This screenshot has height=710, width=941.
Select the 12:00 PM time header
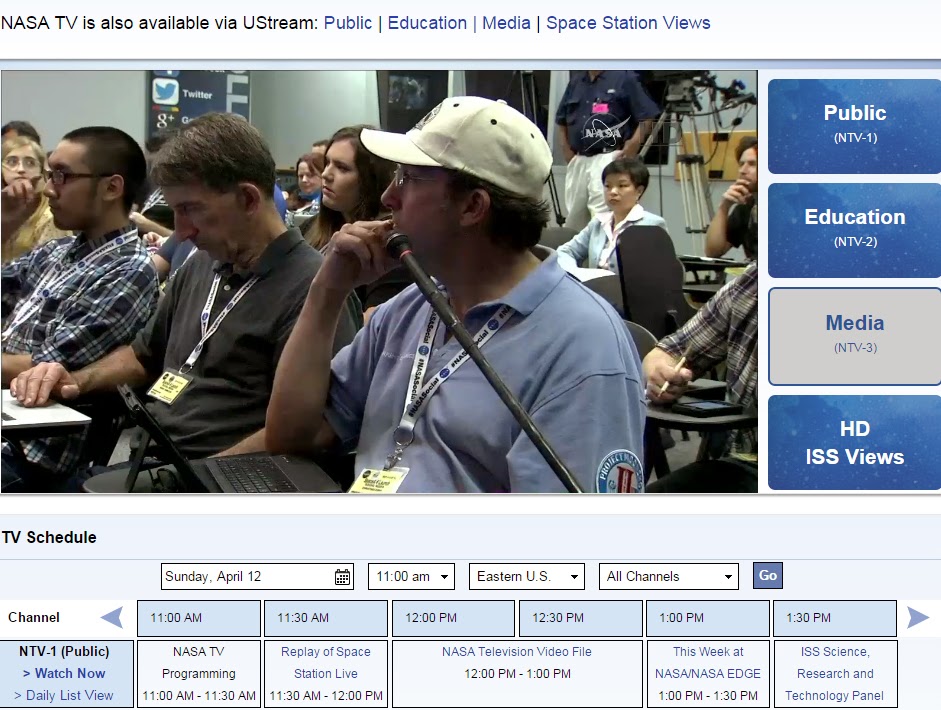[x=453, y=618]
